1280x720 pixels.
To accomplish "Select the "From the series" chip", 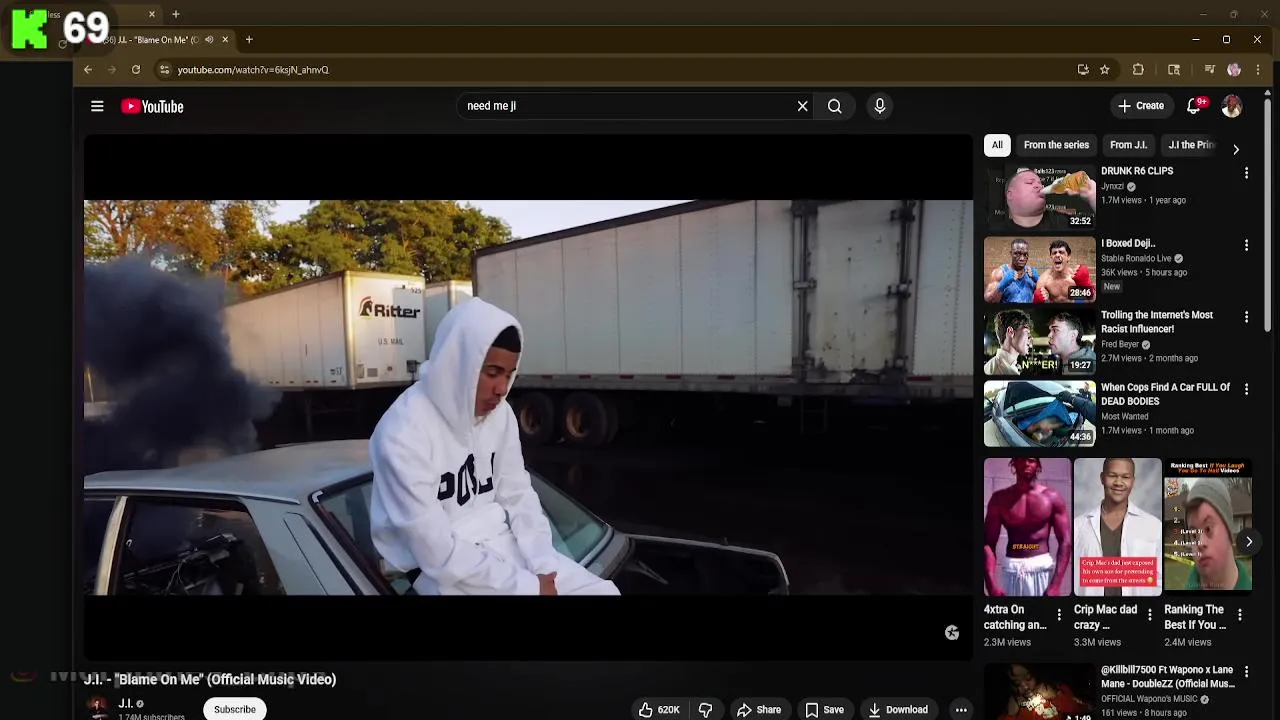I will coord(1056,145).
